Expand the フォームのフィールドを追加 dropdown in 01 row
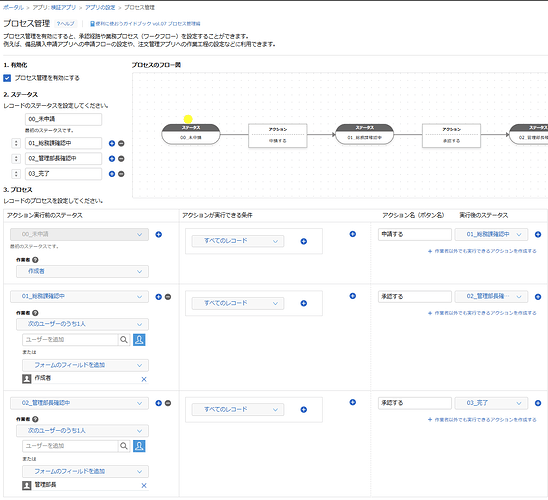548x500 pixels. pyautogui.click(x=86, y=365)
